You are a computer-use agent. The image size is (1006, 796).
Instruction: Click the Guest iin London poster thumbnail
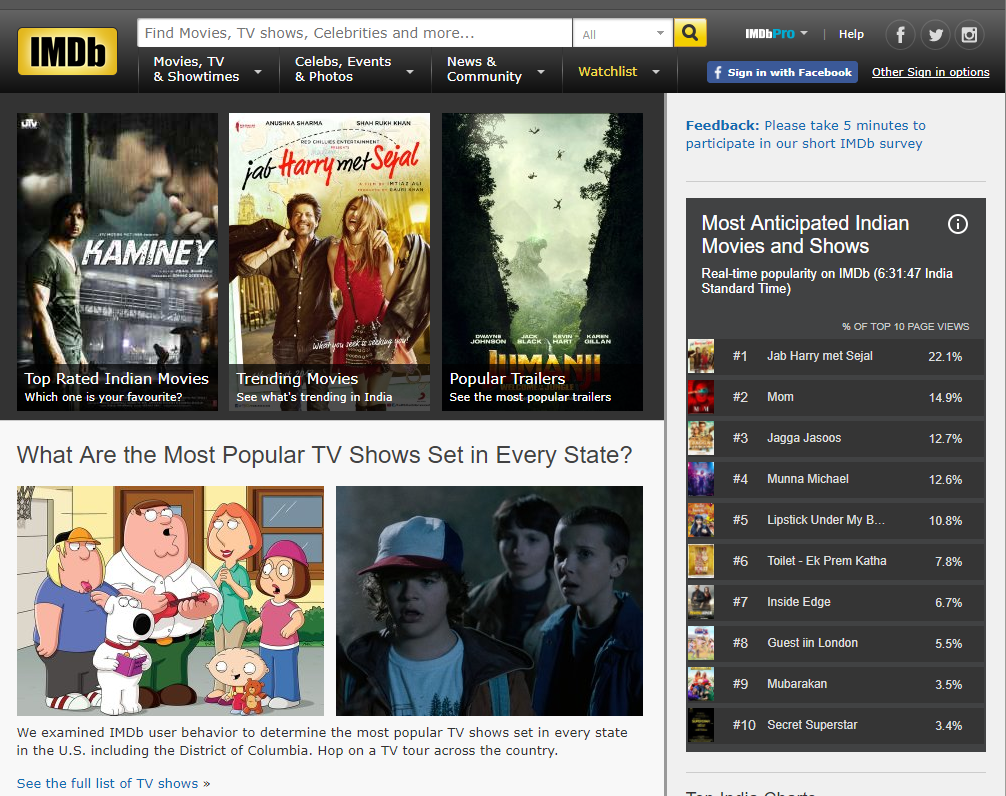pyautogui.click(x=701, y=643)
